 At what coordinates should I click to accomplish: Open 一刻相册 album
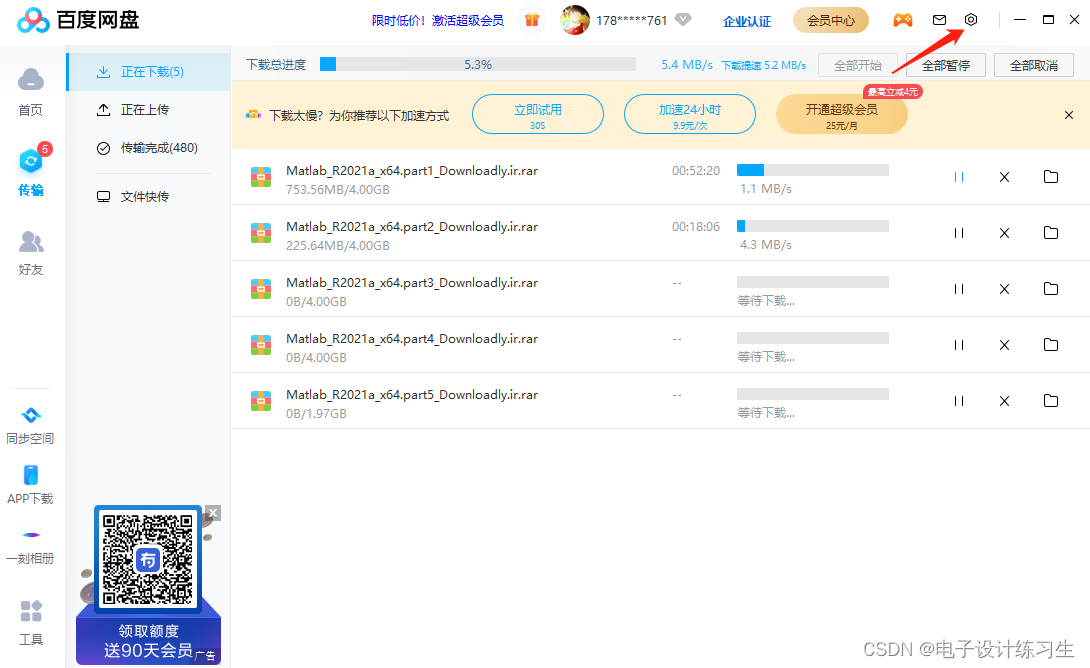tap(30, 547)
